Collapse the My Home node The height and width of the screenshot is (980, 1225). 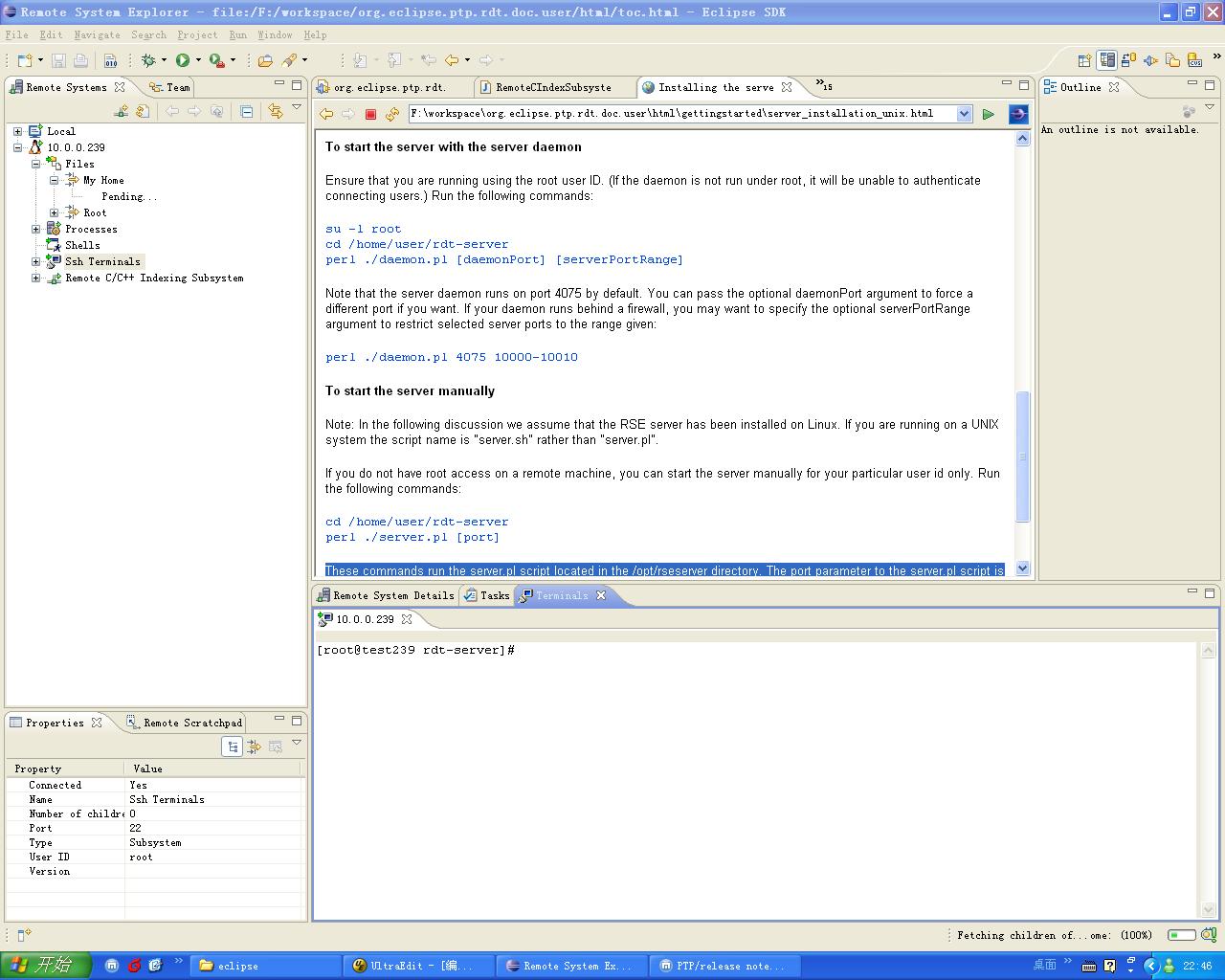coord(54,180)
